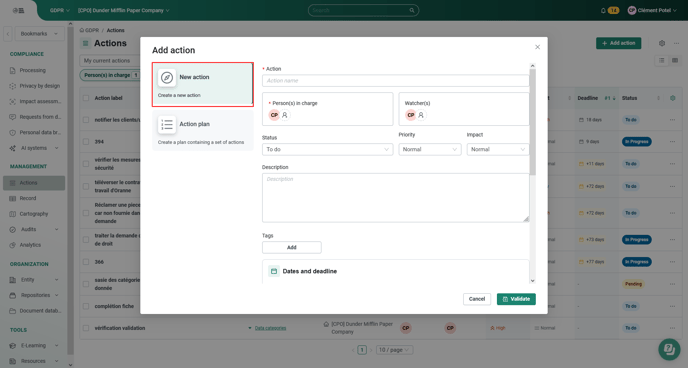
Task: Open the Priority dropdown
Action: click(x=430, y=150)
